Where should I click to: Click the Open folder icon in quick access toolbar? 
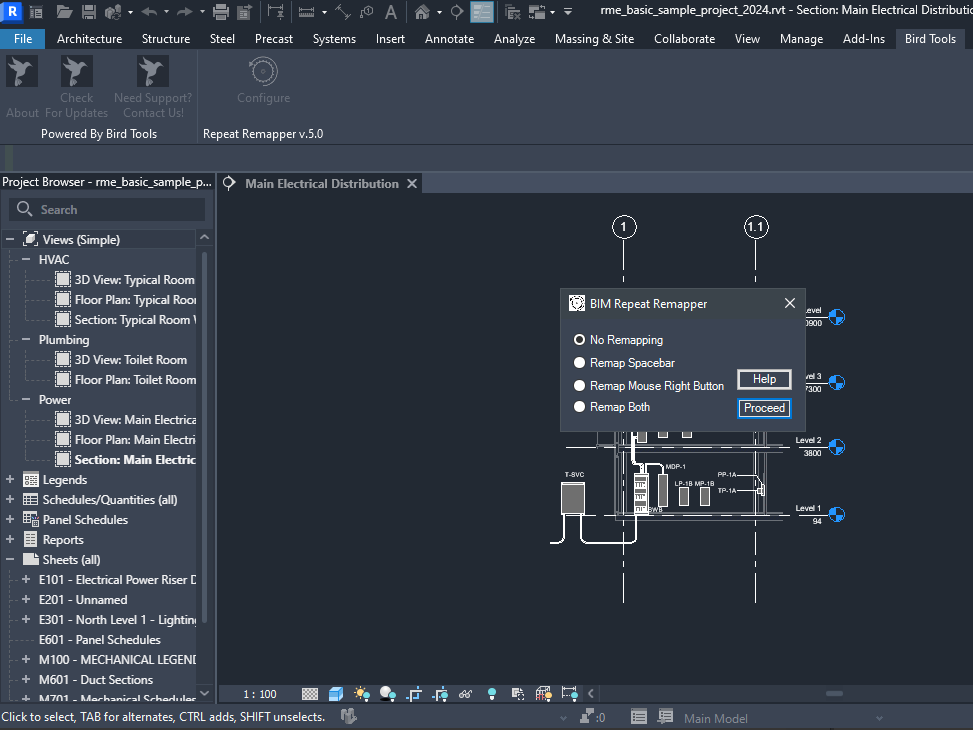[x=64, y=12]
